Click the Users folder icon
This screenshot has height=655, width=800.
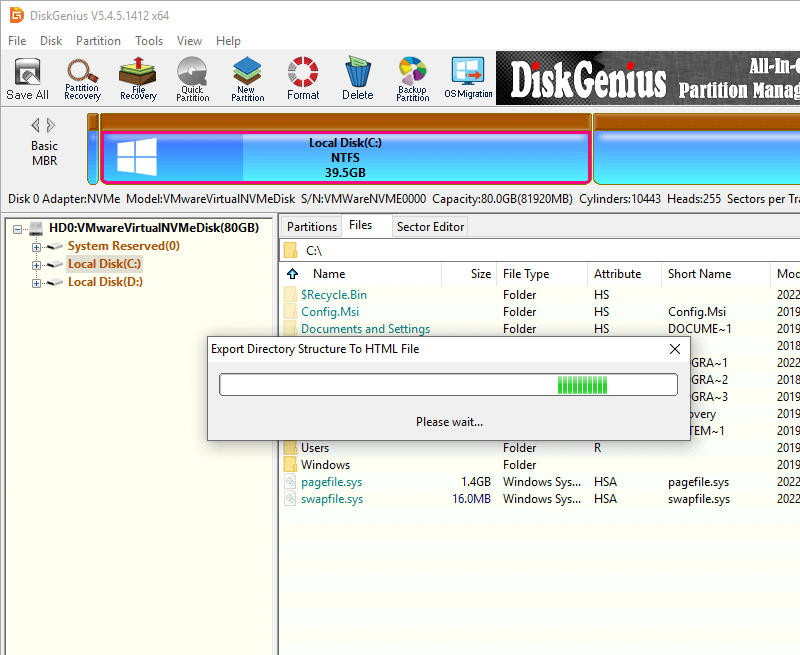pos(290,448)
